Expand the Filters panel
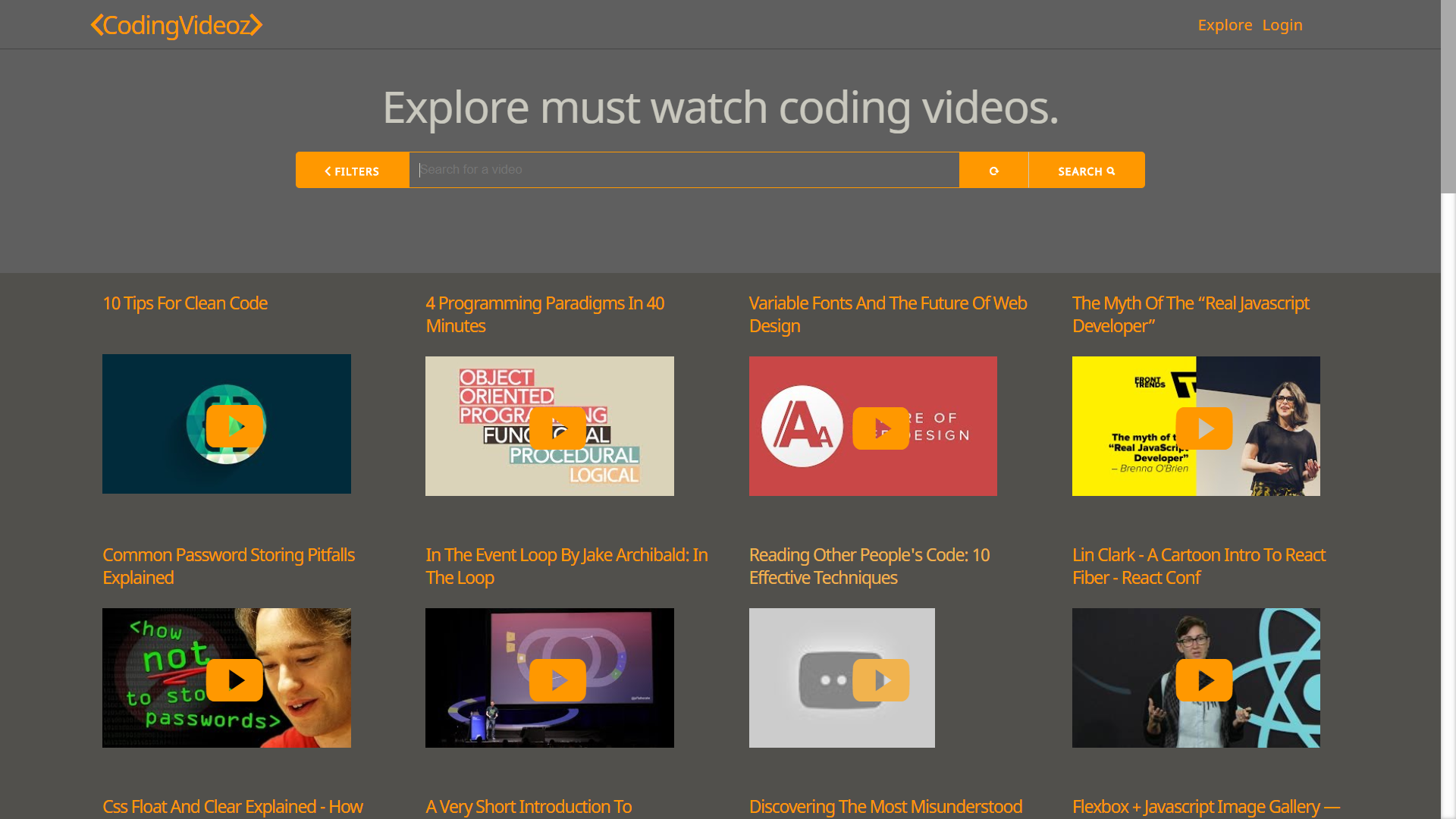The height and width of the screenshot is (819, 1456). click(352, 171)
